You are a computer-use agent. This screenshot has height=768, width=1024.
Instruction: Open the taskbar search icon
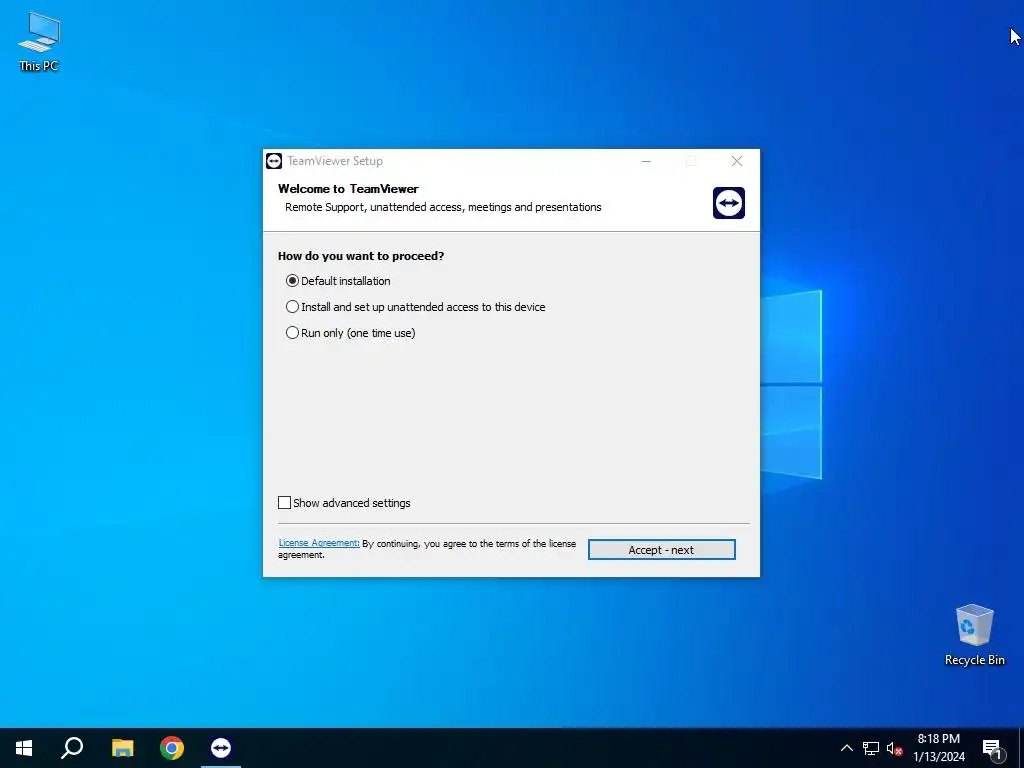point(72,748)
